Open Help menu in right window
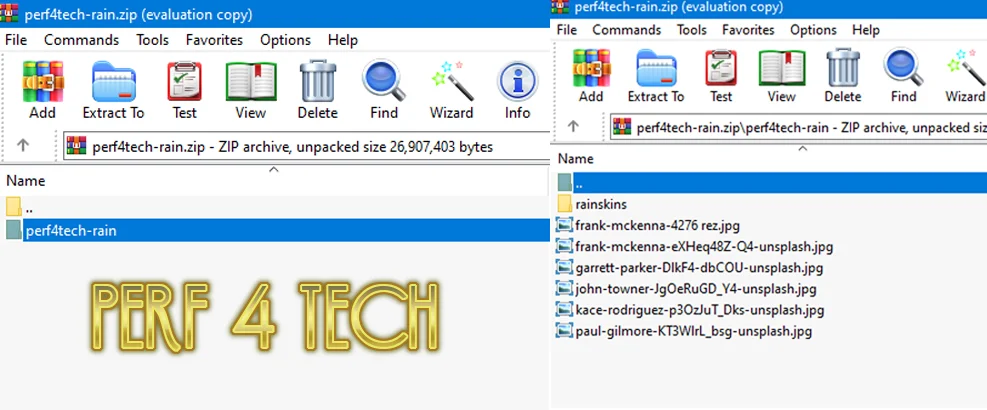The width and height of the screenshot is (987, 410). [866, 30]
